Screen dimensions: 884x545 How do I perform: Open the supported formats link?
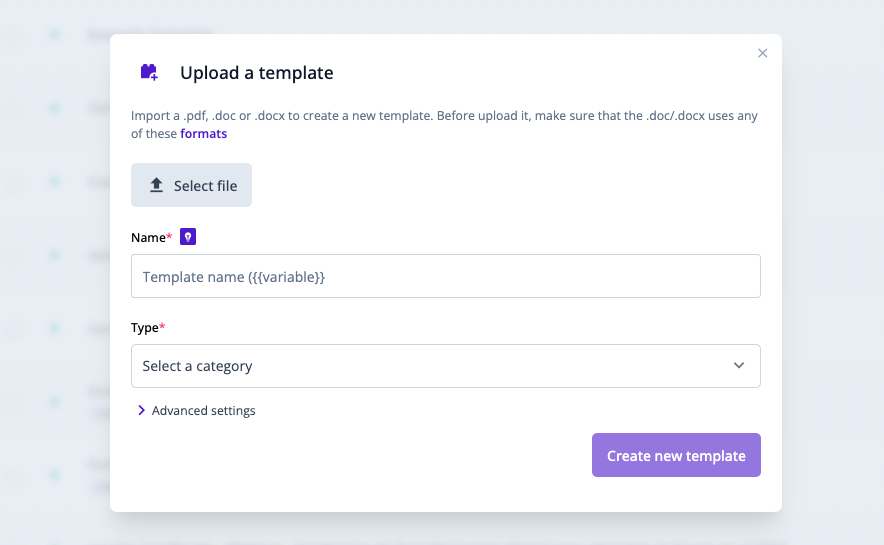coord(203,134)
